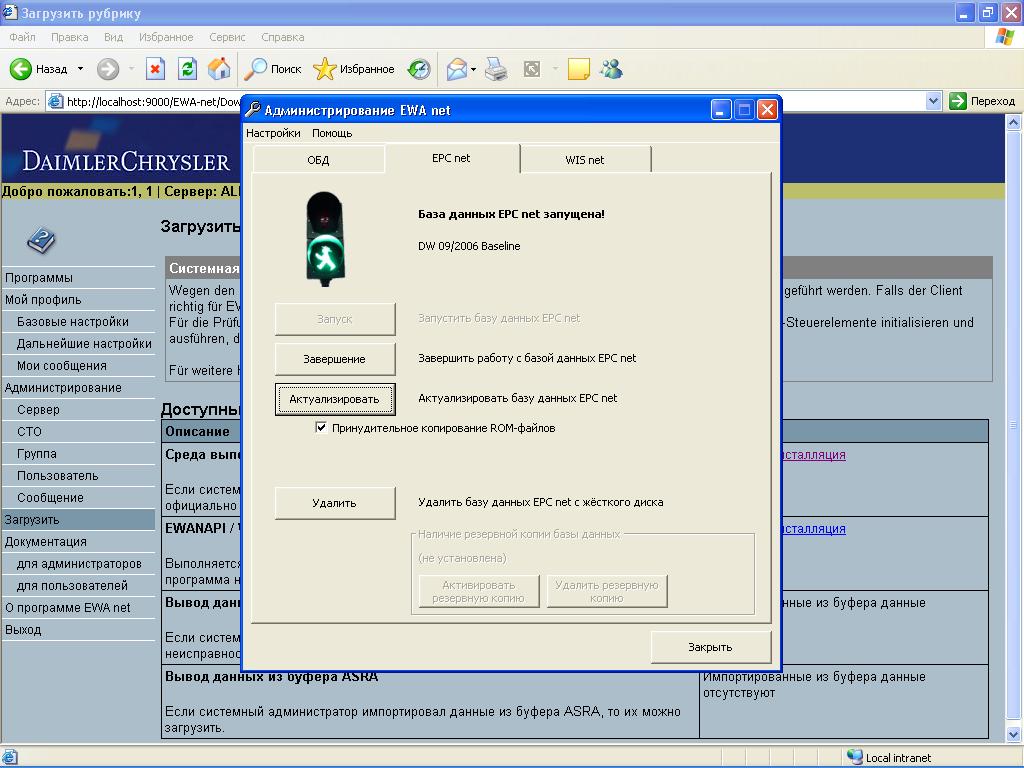Click the Удалить database button

334,503
